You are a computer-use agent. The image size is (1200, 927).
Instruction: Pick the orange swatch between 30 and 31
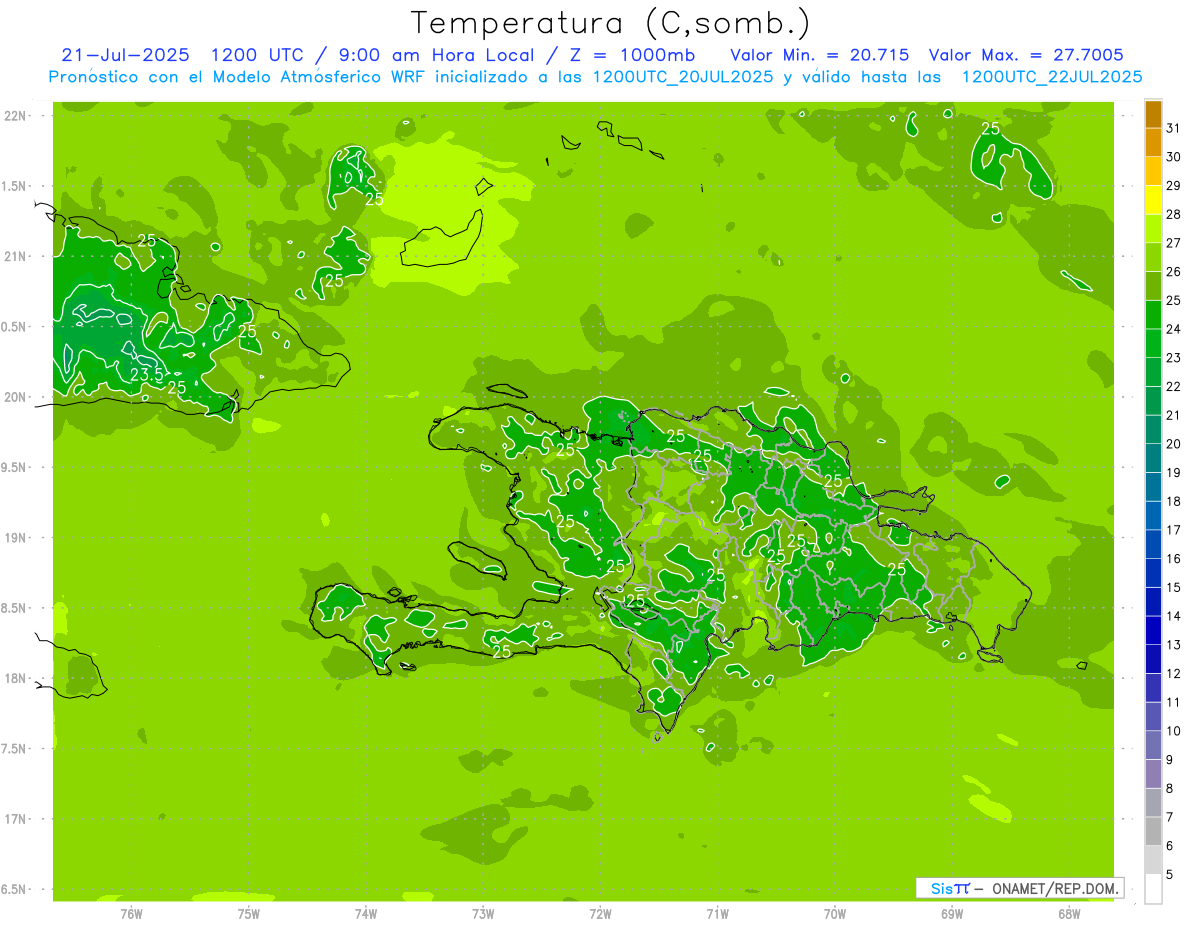1153,142
